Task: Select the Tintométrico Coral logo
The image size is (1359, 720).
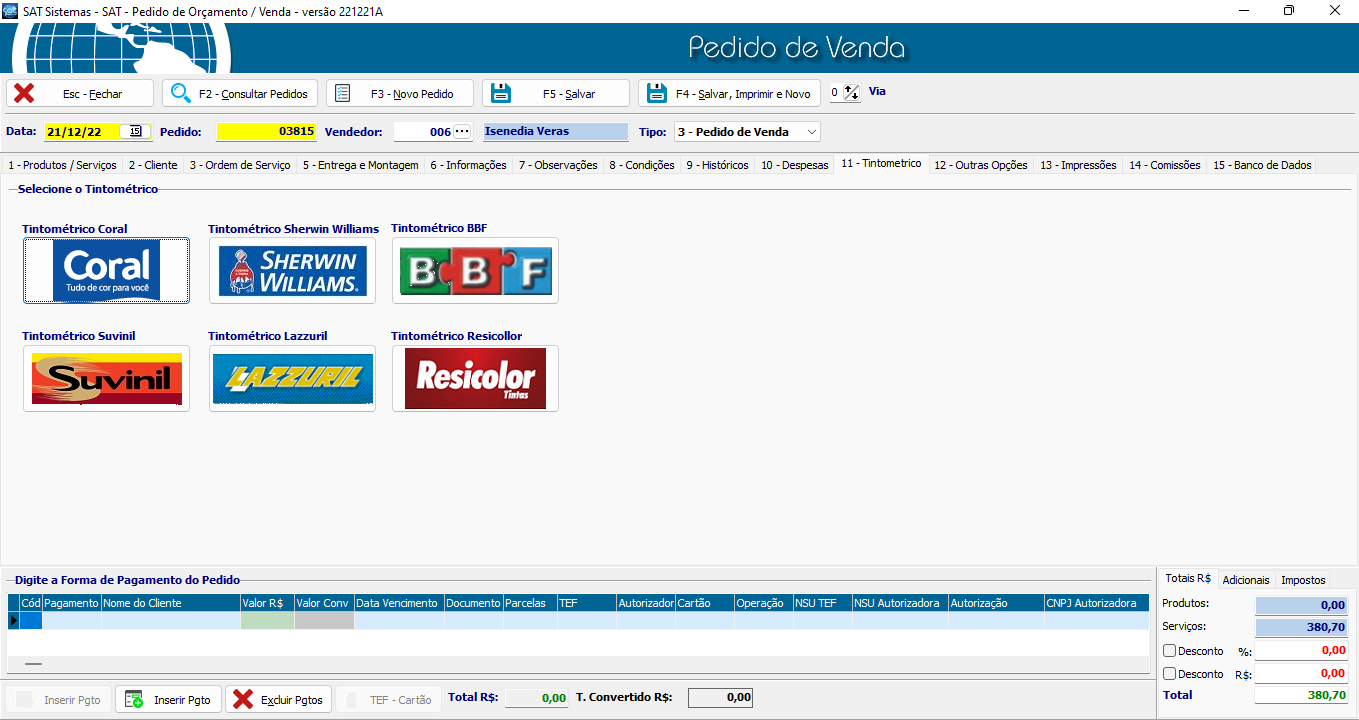Action: pyautogui.click(x=106, y=270)
